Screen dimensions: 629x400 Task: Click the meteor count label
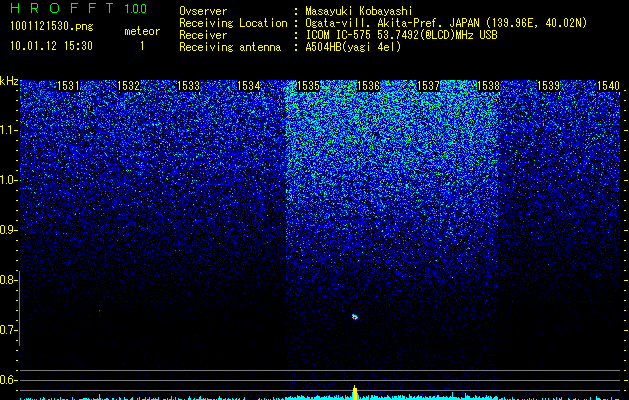pyautogui.click(x=142, y=31)
